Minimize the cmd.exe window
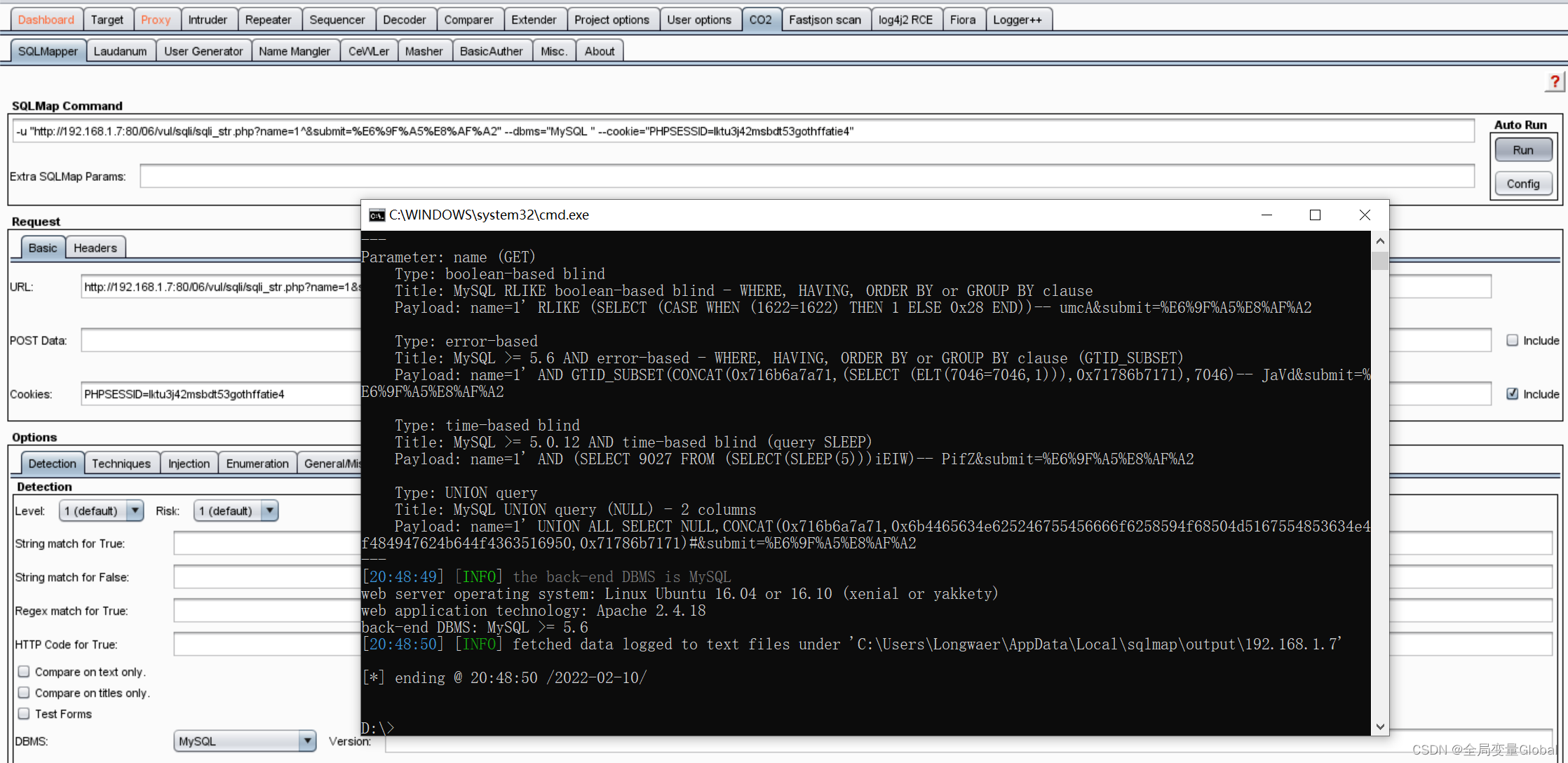 pos(1266,215)
